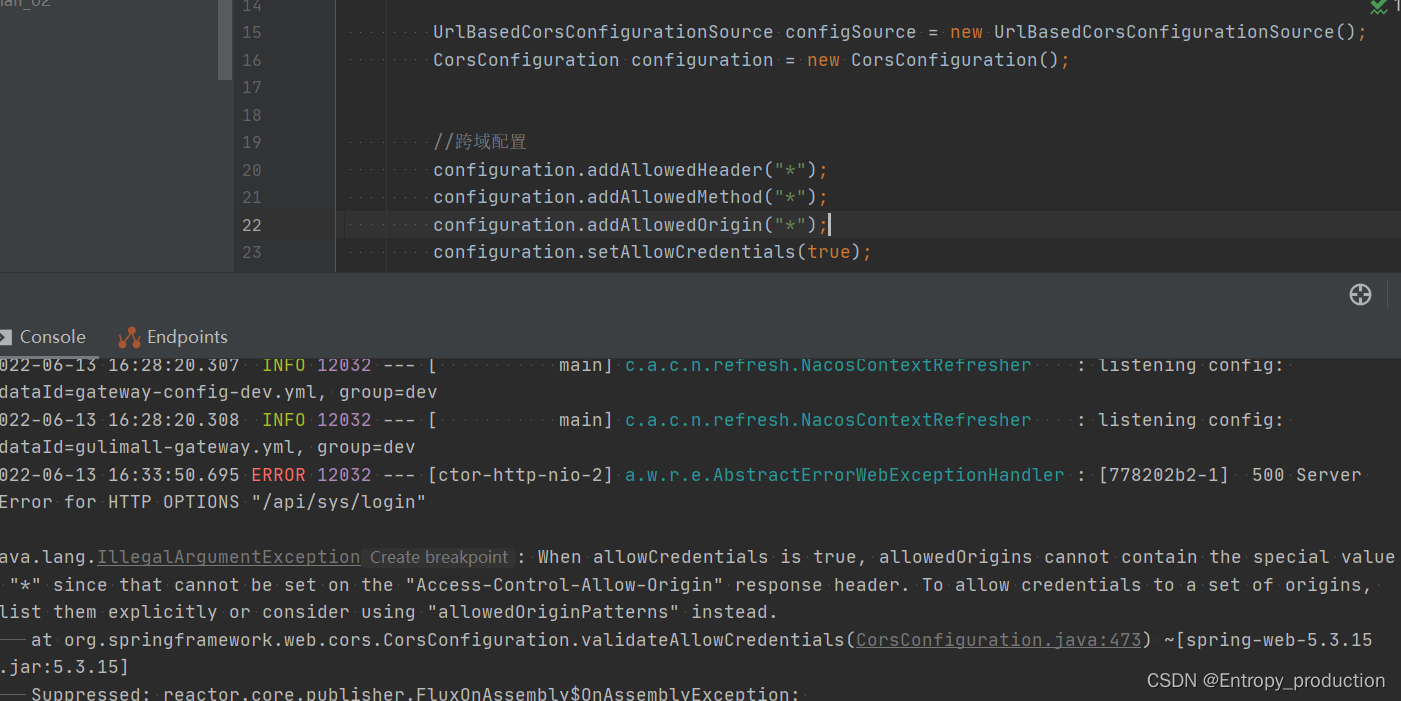Click the "/api/sys/login" error text
The width and height of the screenshot is (1401, 701).
tap(338, 502)
